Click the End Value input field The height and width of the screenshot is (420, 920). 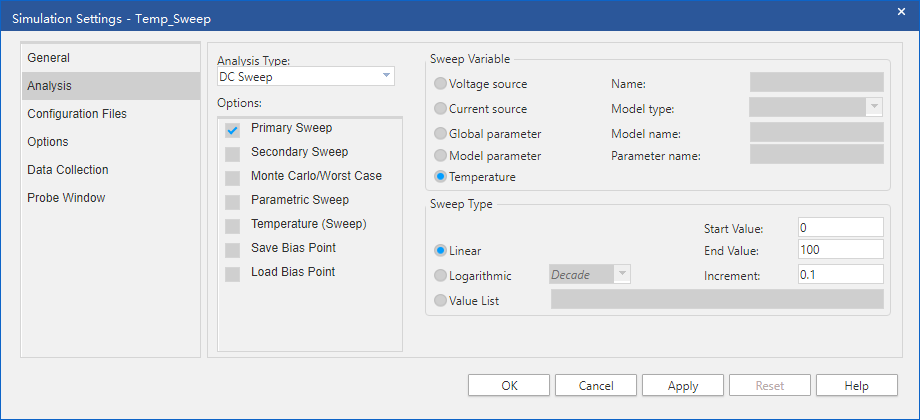tap(840, 250)
